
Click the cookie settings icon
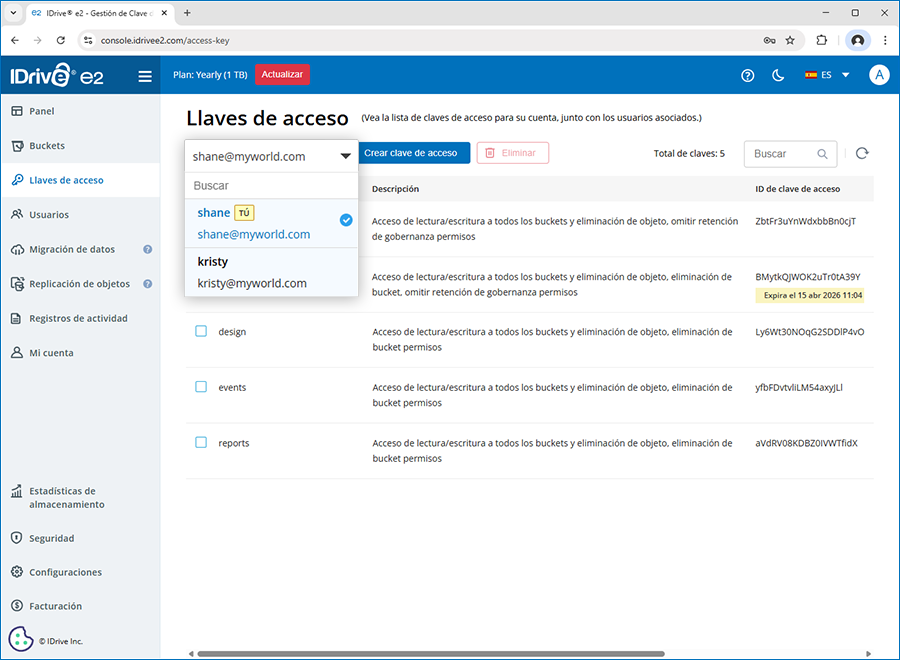click(21, 639)
